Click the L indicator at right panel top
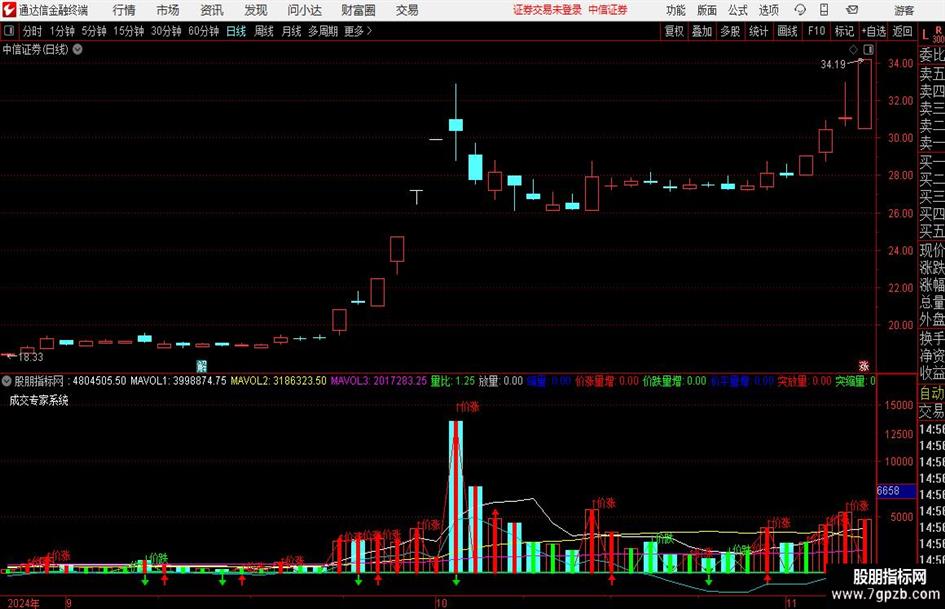This screenshot has height=609, width=945. [925, 35]
